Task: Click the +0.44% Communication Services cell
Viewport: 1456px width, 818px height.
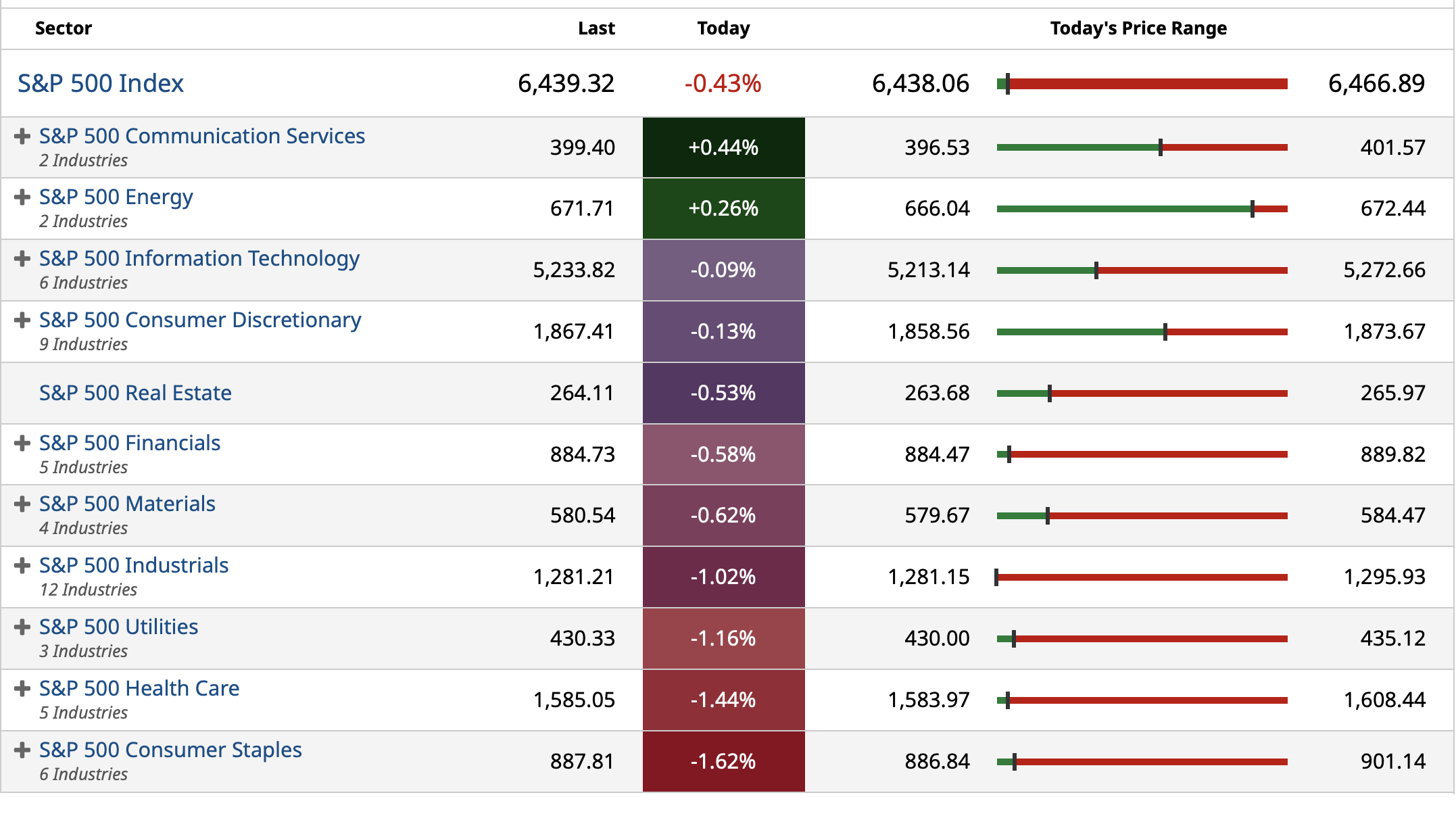Action: pos(723,147)
